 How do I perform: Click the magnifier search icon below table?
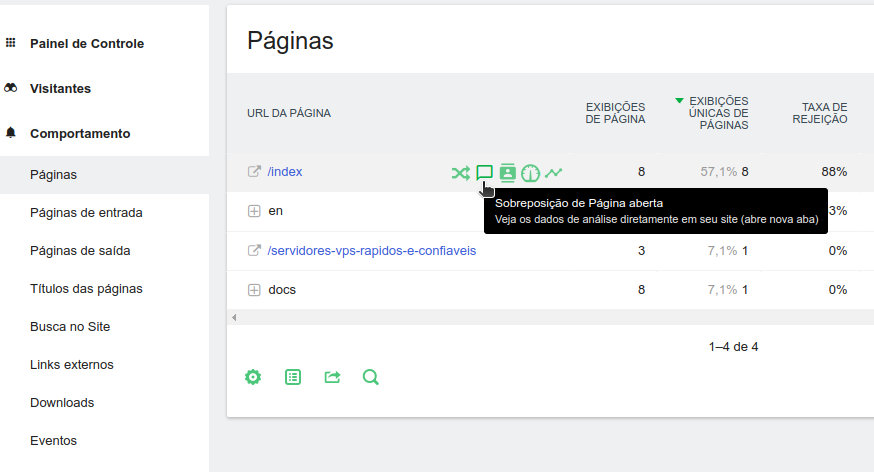point(371,377)
